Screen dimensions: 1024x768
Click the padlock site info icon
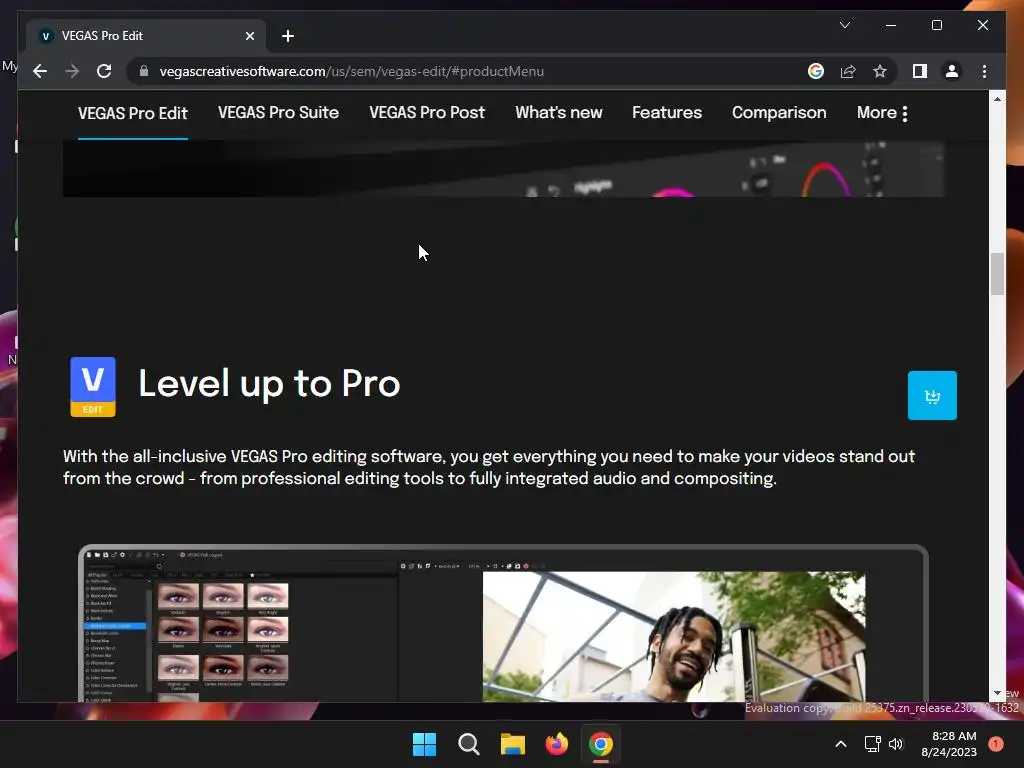pos(144,71)
